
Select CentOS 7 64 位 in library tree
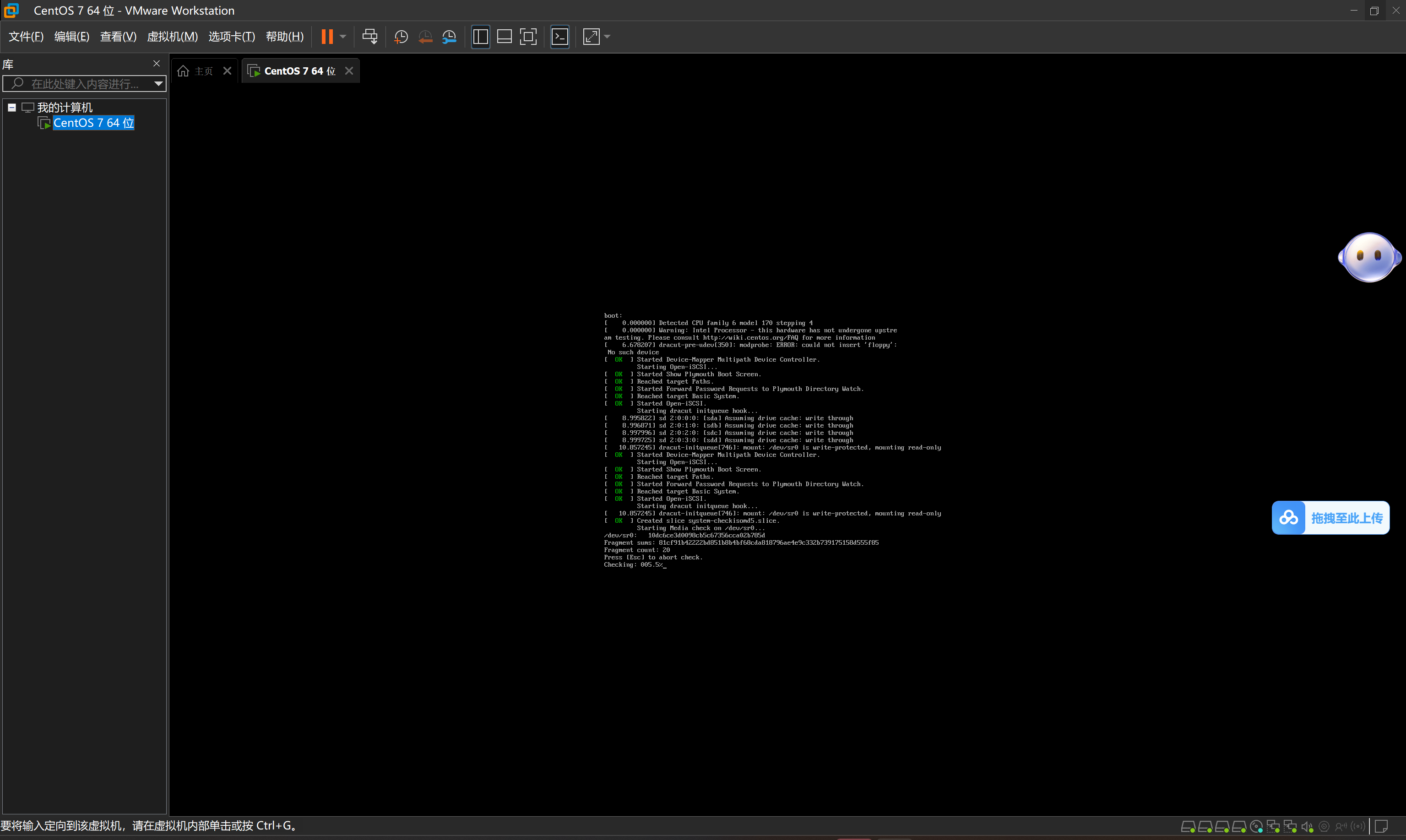tap(93, 122)
